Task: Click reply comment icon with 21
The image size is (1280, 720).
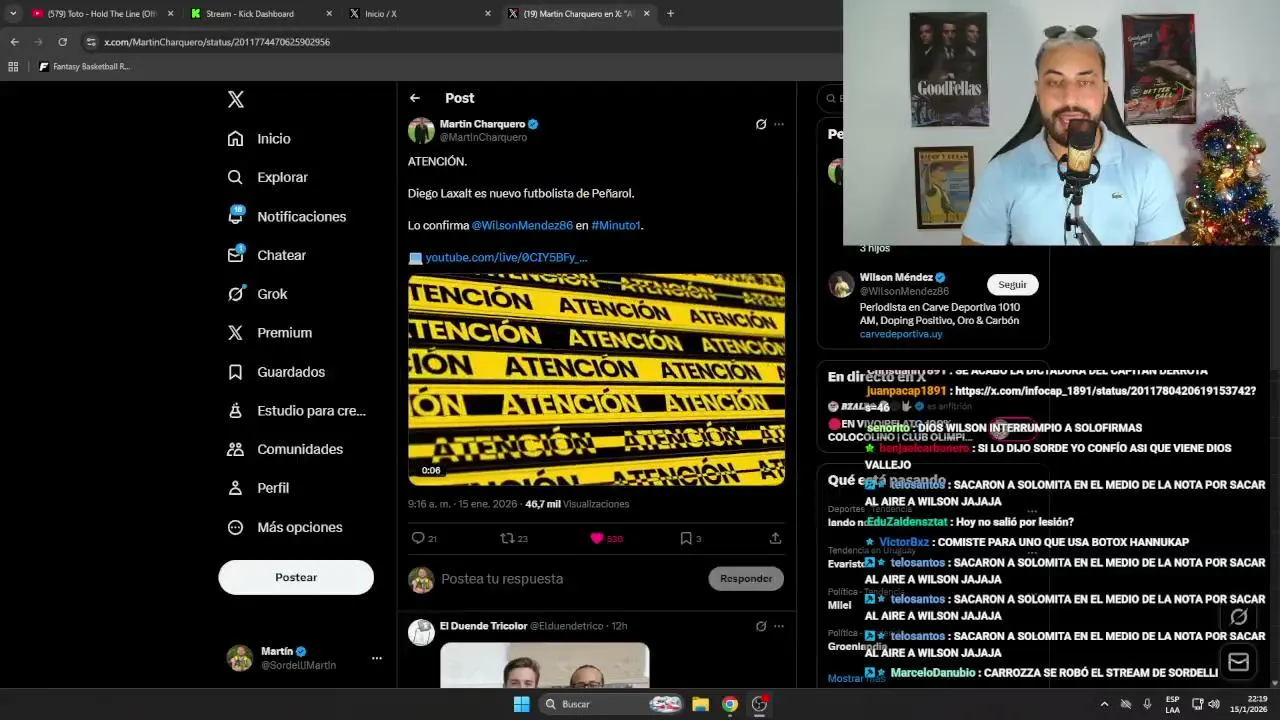Action: coord(424,538)
